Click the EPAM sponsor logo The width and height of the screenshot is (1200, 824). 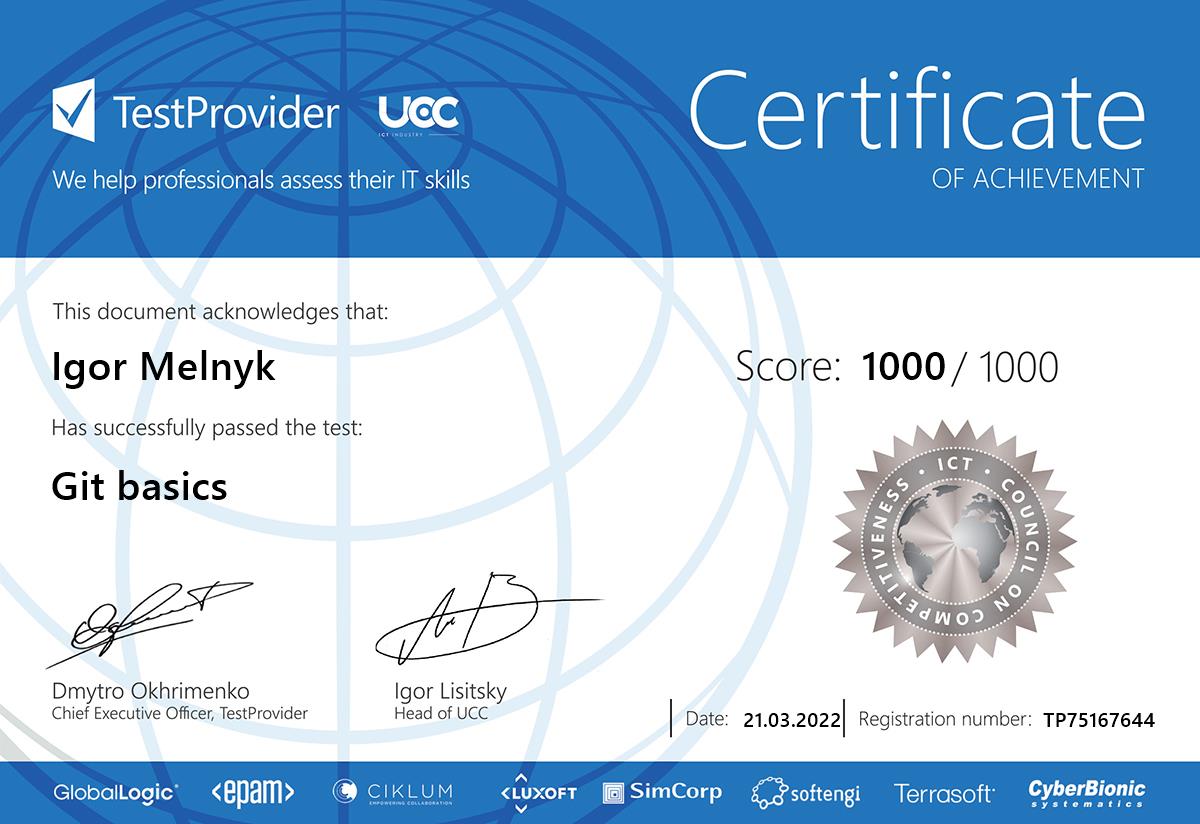point(253,793)
